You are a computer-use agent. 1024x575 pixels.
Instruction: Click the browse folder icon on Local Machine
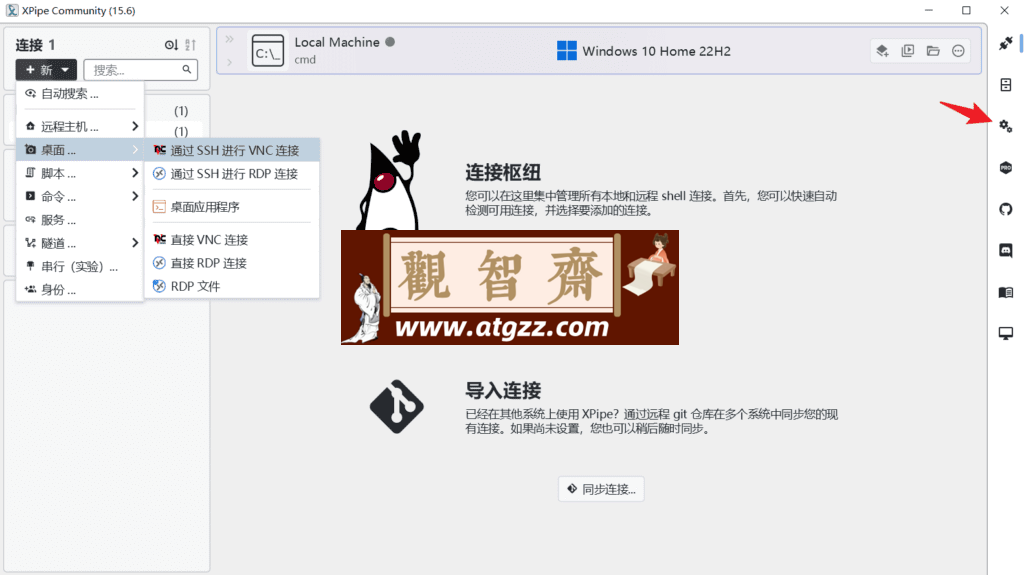(x=933, y=51)
